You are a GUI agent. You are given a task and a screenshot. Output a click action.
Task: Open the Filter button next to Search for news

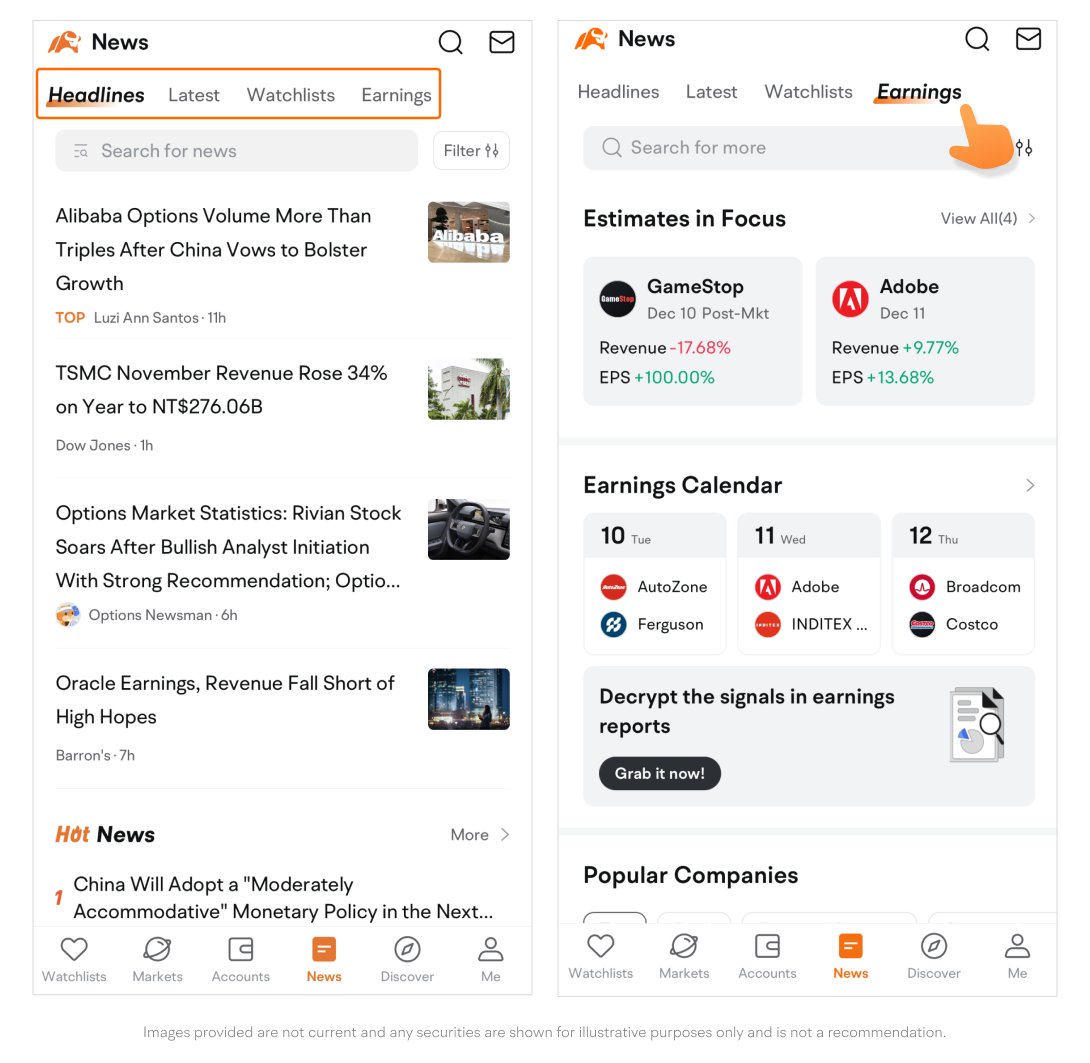[x=471, y=151]
